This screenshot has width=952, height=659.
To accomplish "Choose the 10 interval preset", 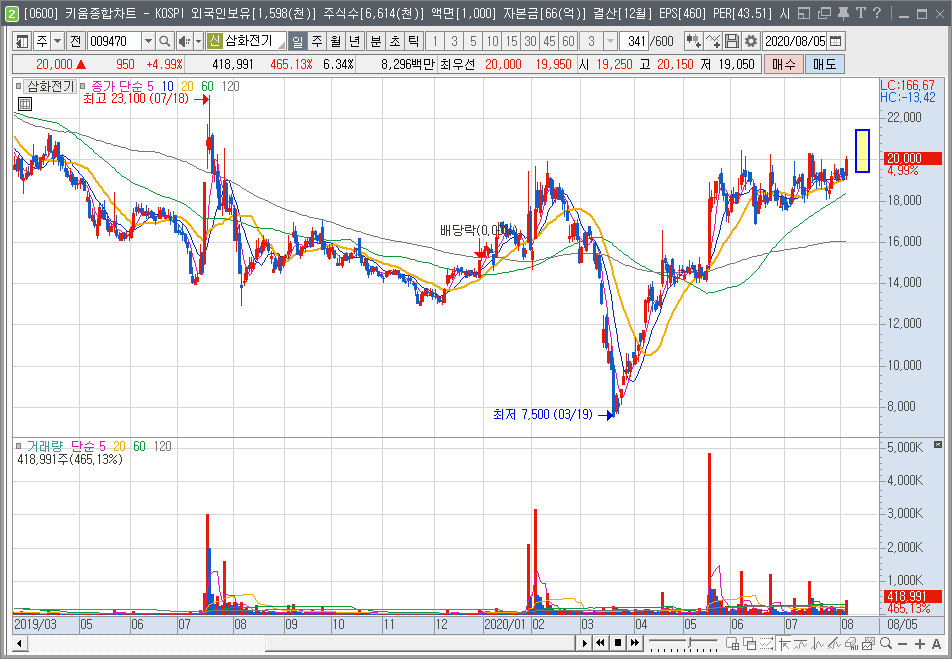I will (492, 41).
